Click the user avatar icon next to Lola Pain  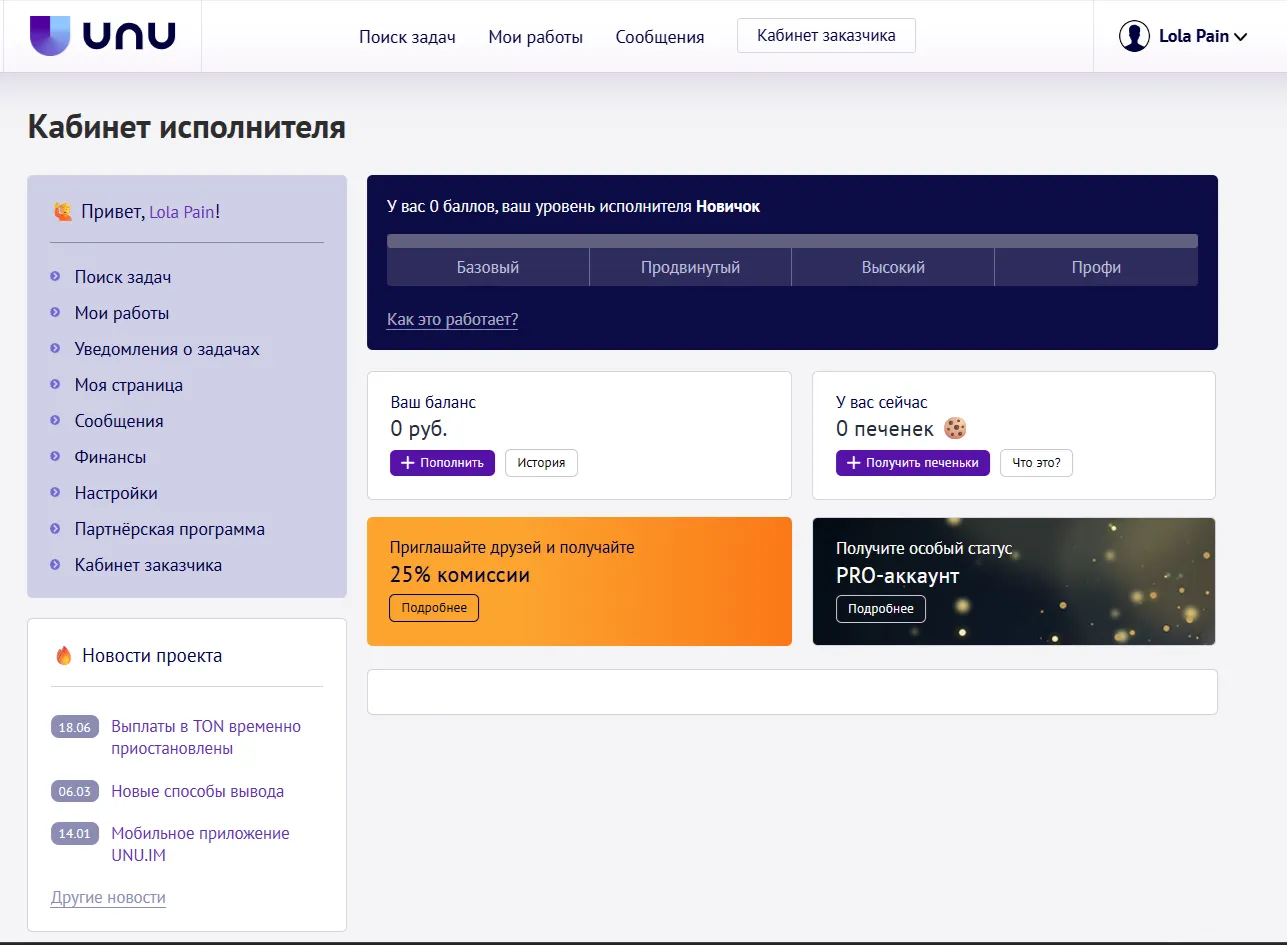[x=1134, y=37]
